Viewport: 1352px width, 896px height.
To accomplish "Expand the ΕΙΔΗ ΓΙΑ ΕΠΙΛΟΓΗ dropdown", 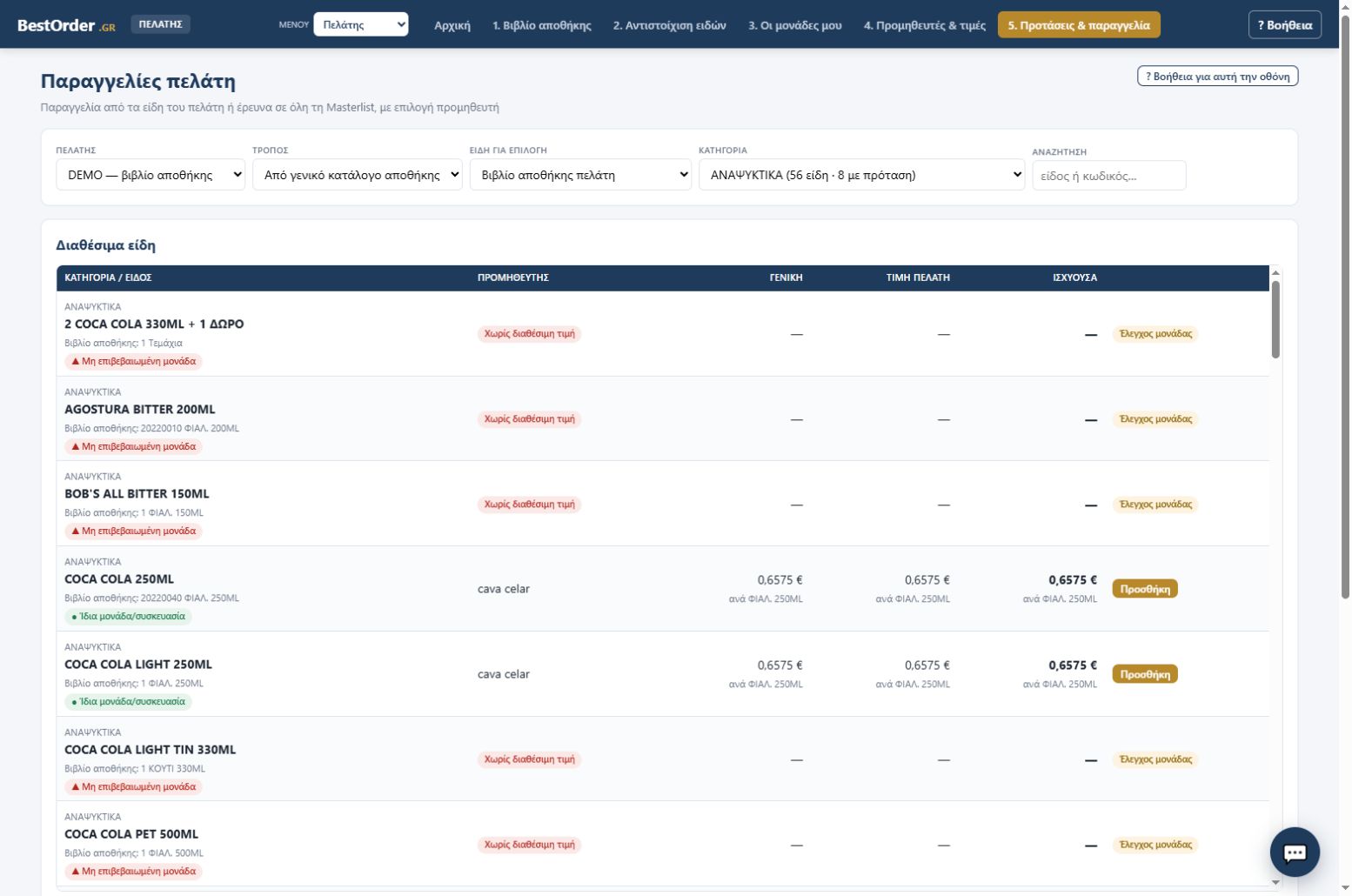I will 580,175.
